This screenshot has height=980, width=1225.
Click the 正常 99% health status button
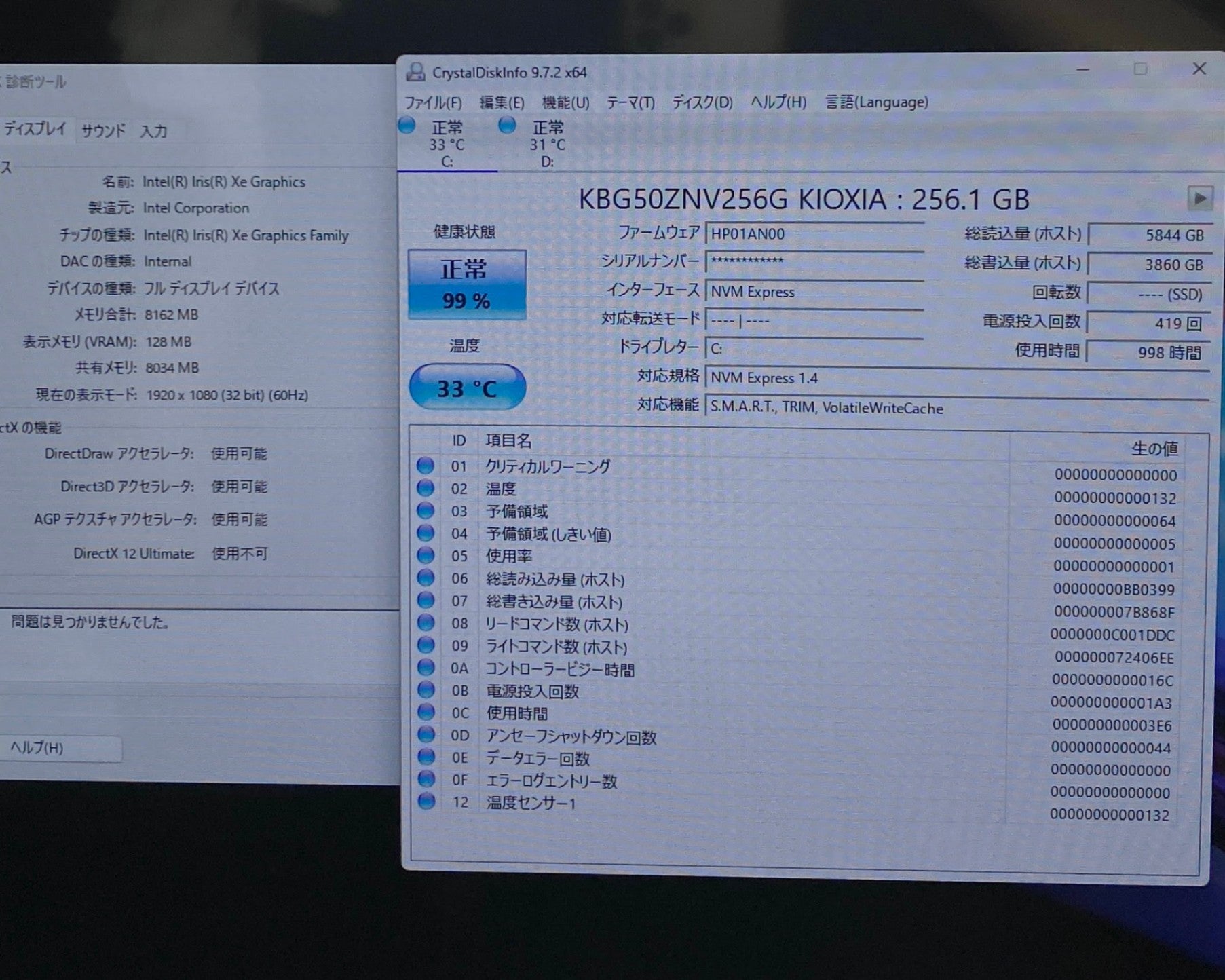pos(466,284)
